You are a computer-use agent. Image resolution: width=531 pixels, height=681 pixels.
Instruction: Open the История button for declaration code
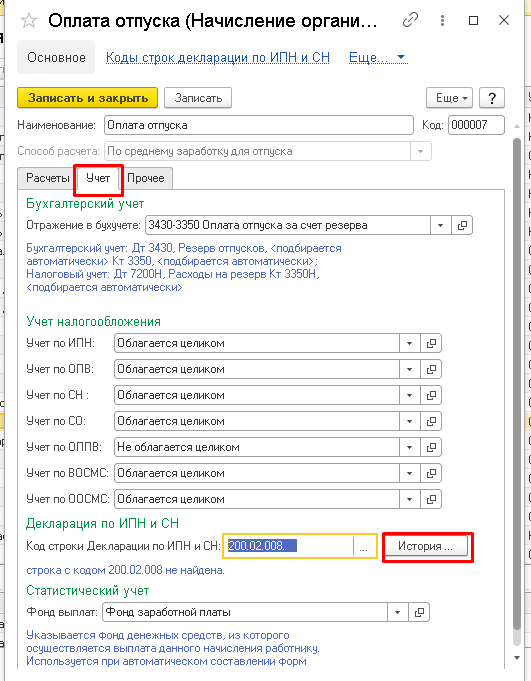pyautogui.click(x=426, y=546)
